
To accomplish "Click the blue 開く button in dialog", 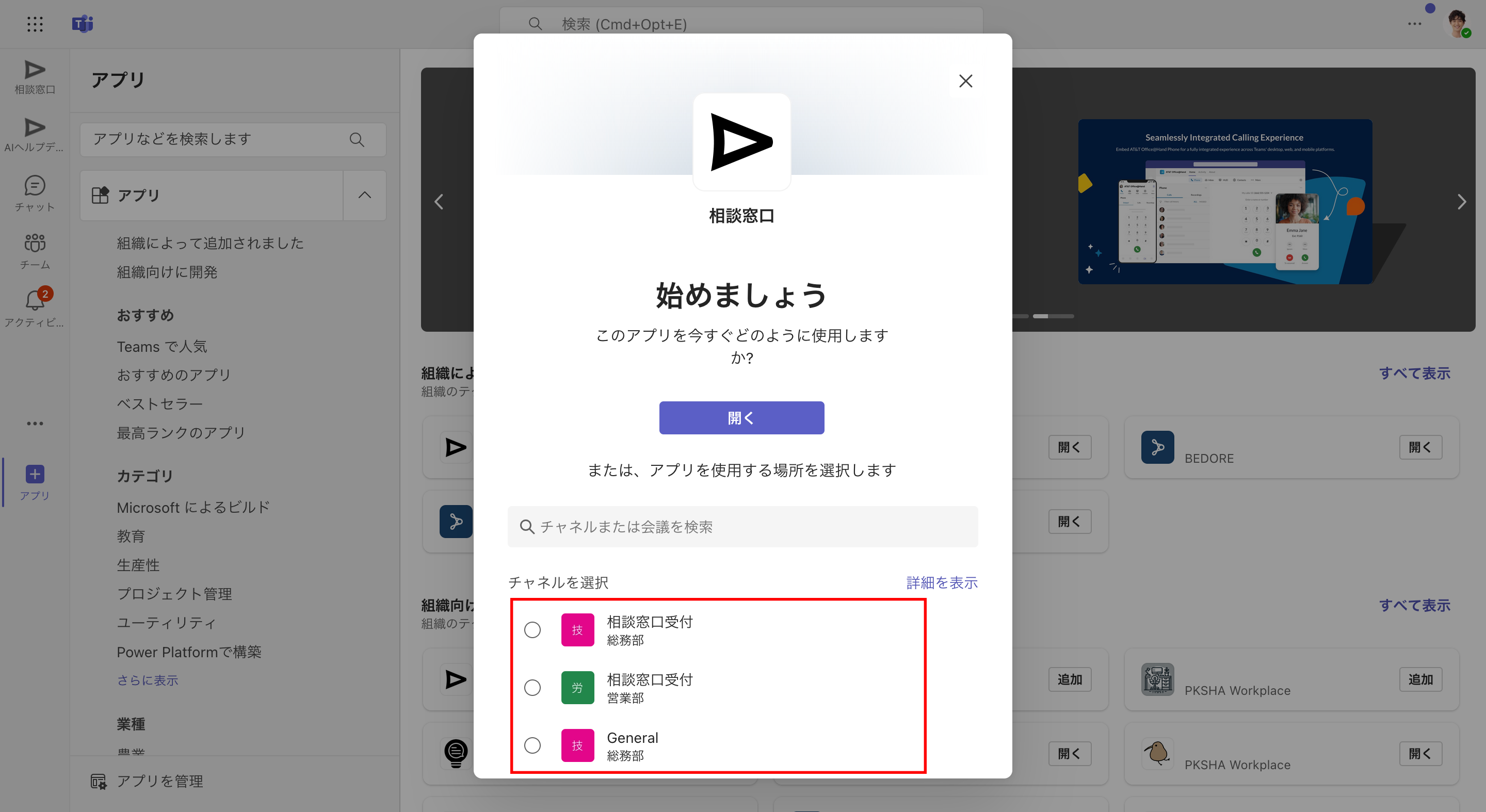I will pos(741,417).
